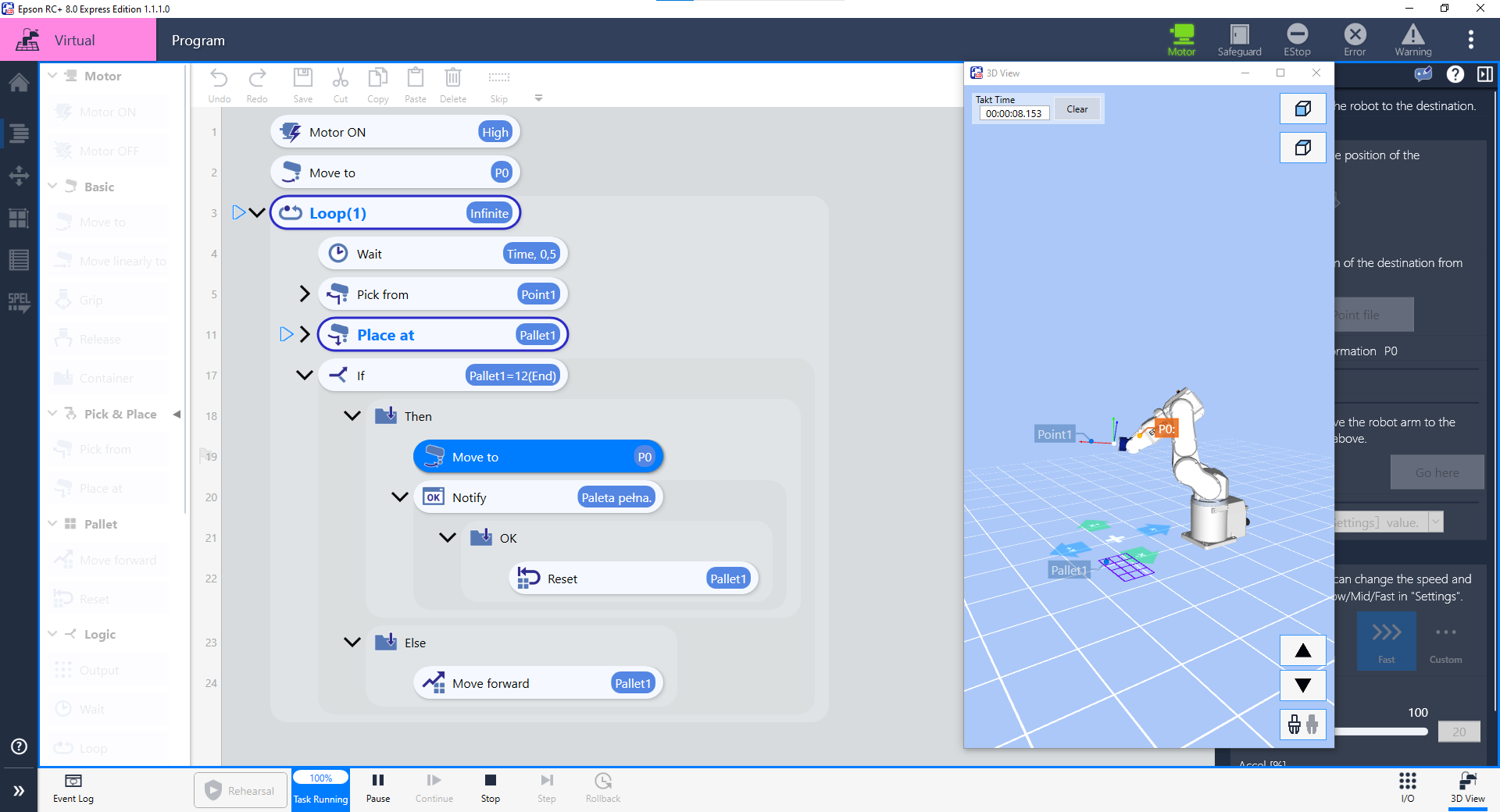Collapse the Pick & Place category
Image resolution: width=1500 pixels, height=812 pixels.
point(52,414)
